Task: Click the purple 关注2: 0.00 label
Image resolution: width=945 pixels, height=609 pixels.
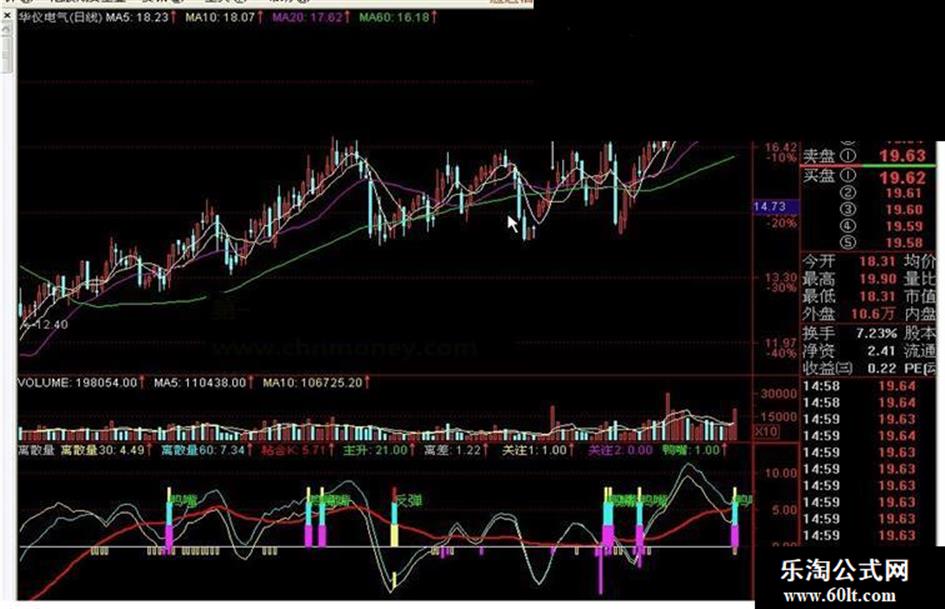Action: point(620,450)
